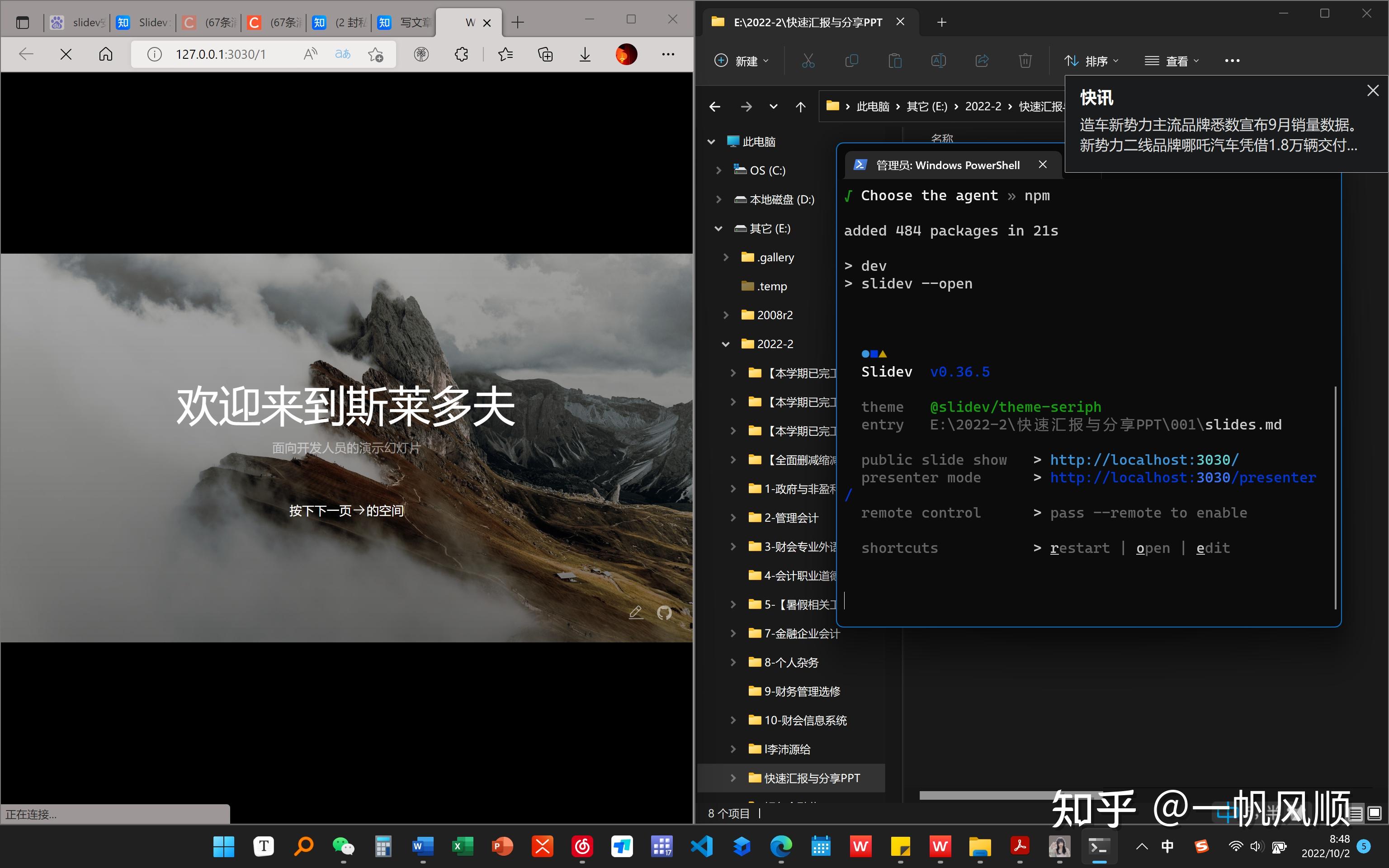The width and height of the screenshot is (1389, 868).
Task: Click the Share icon in Explorer toolbar
Action: (983, 60)
